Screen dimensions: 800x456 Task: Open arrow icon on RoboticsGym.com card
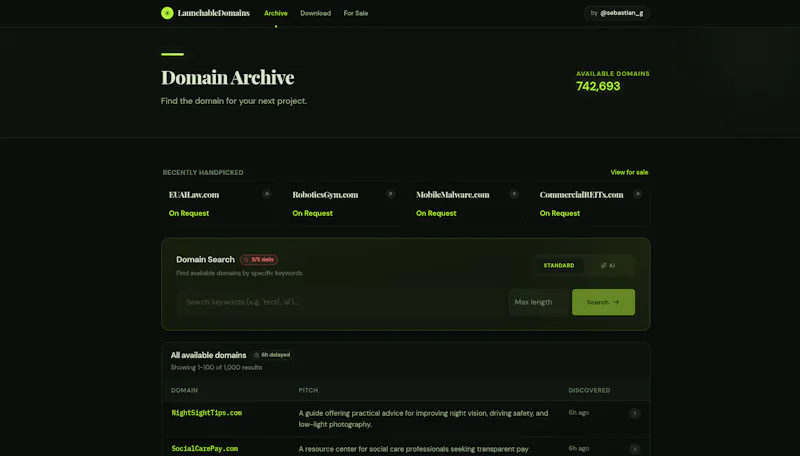(x=390, y=194)
